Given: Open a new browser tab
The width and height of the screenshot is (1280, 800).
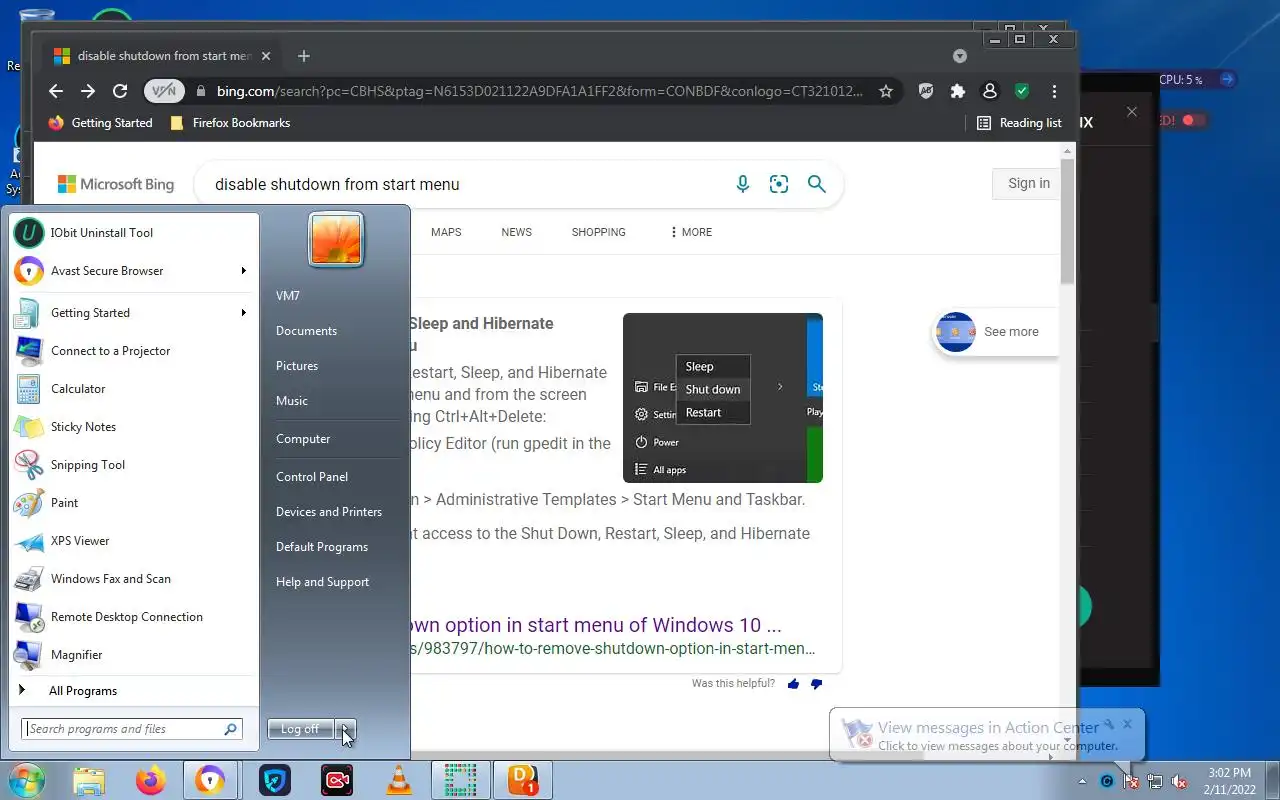Looking at the screenshot, I should click(x=304, y=56).
